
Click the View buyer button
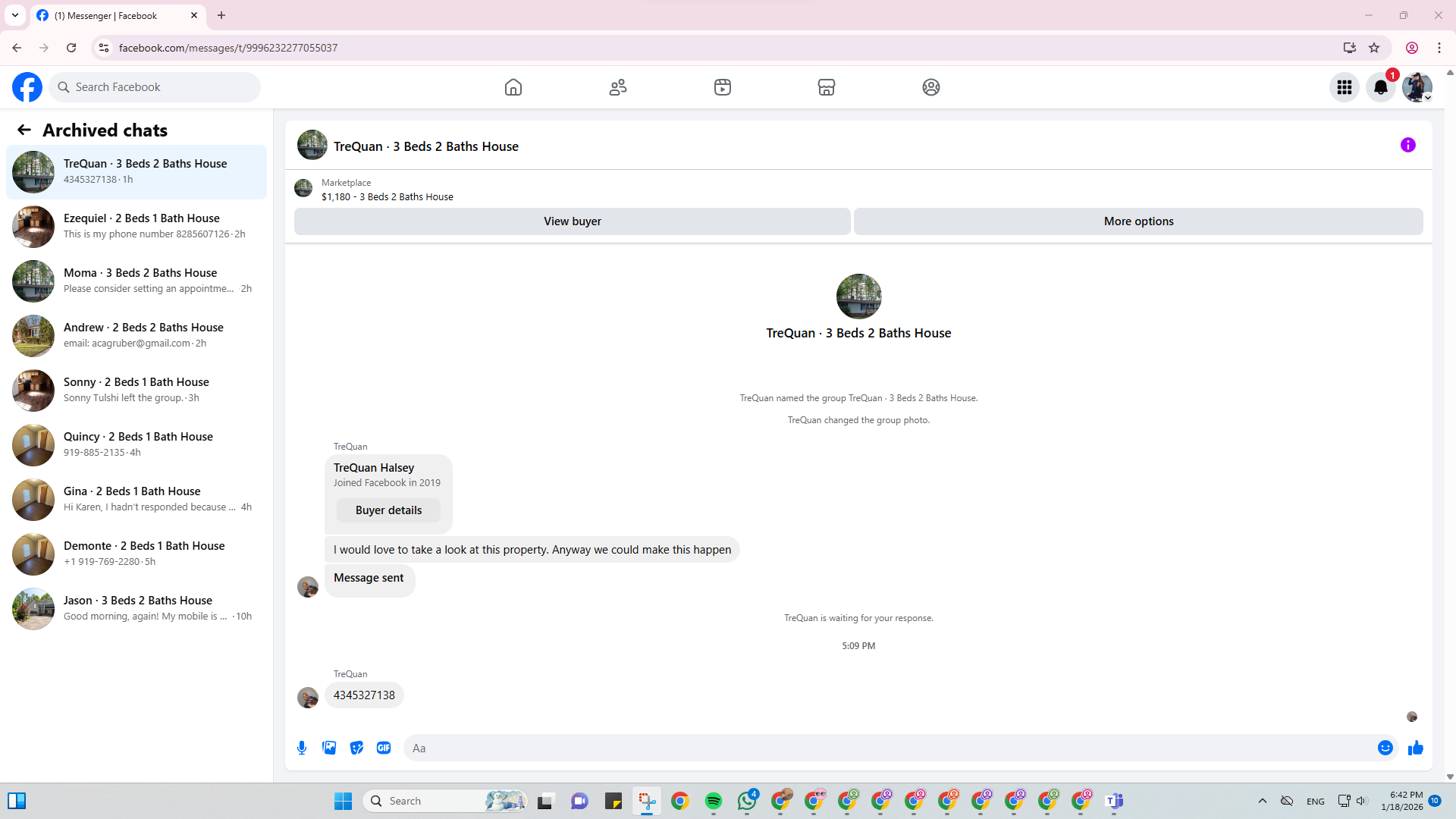tap(572, 221)
